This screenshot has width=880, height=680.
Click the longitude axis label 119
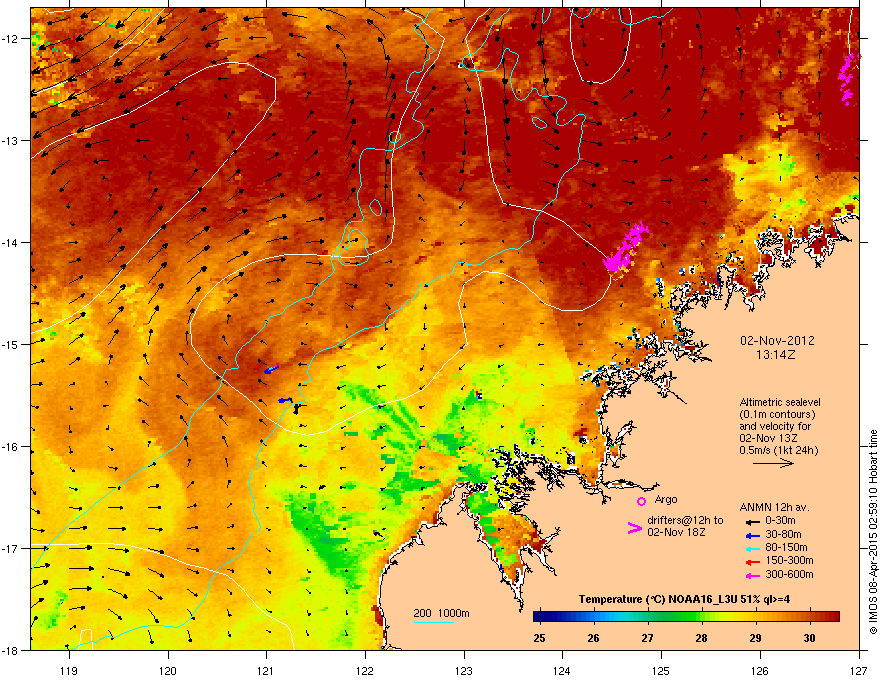point(69,670)
